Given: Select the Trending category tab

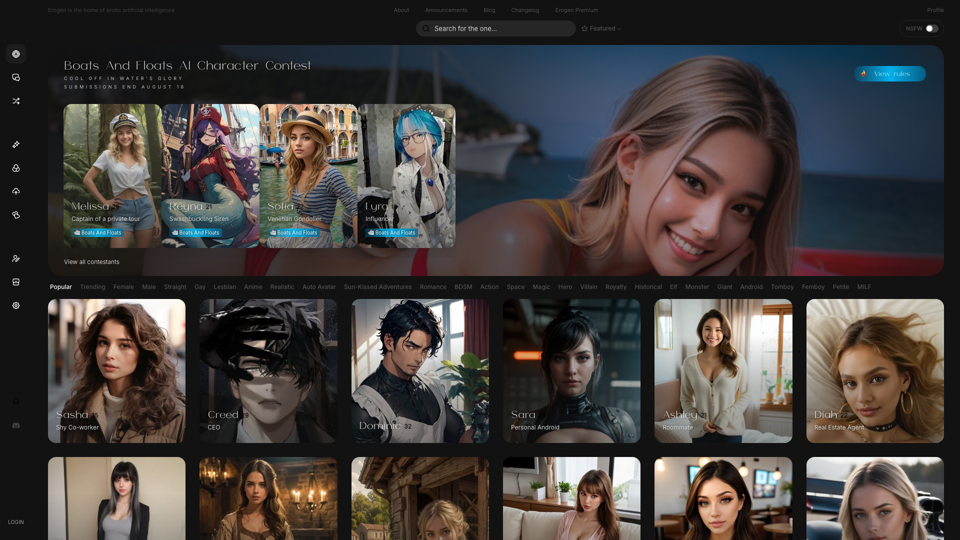Looking at the screenshot, I should tap(92, 287).
